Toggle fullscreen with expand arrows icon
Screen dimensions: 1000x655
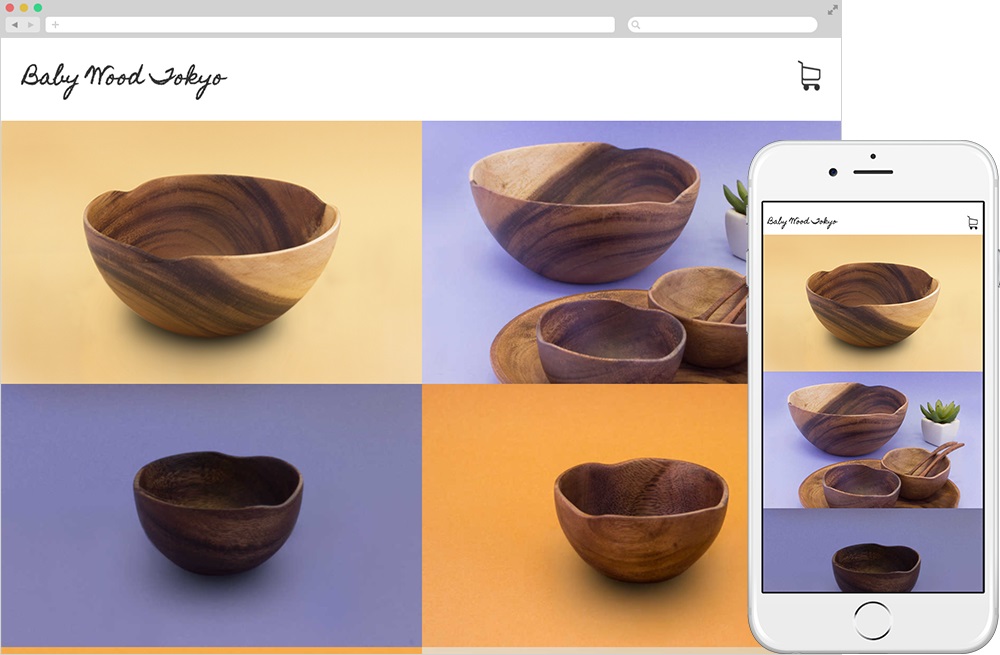tap(832, 10)
